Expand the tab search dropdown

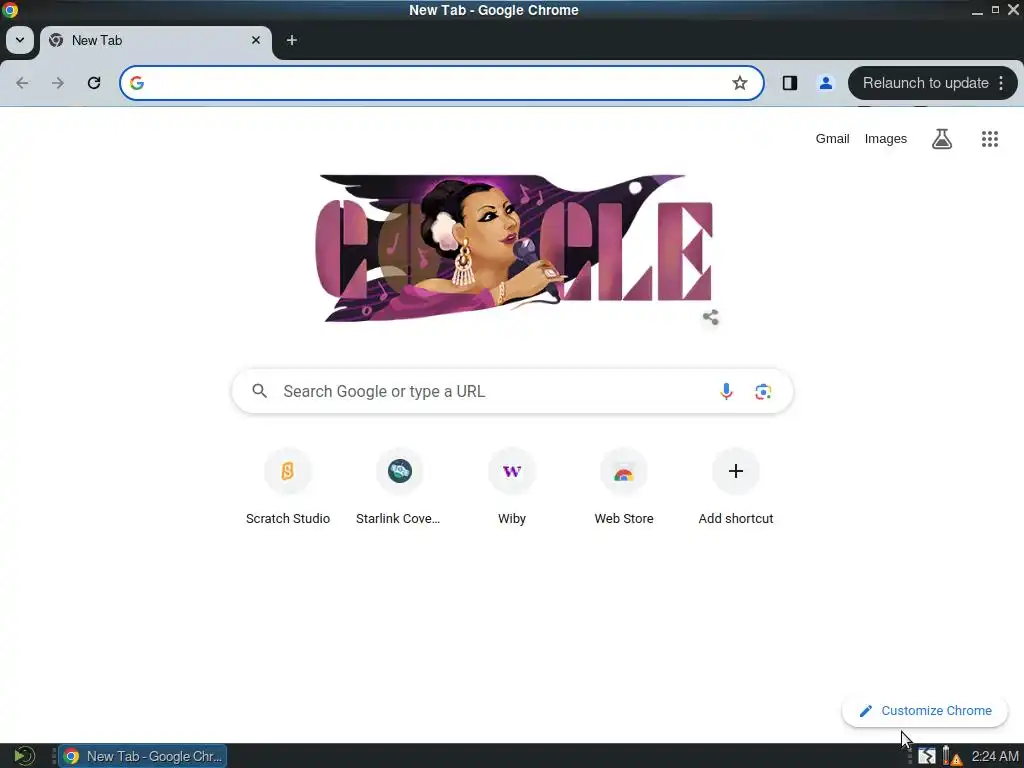tap(20, 40)
